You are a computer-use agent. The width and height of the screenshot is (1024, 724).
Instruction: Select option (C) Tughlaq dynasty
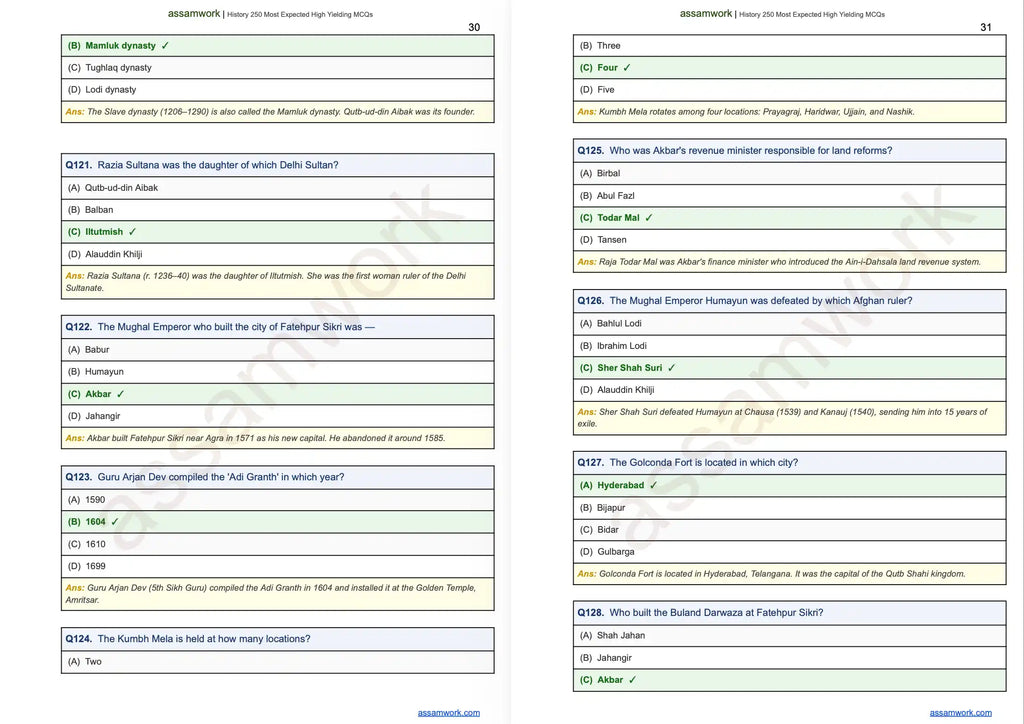pos(278,68)
